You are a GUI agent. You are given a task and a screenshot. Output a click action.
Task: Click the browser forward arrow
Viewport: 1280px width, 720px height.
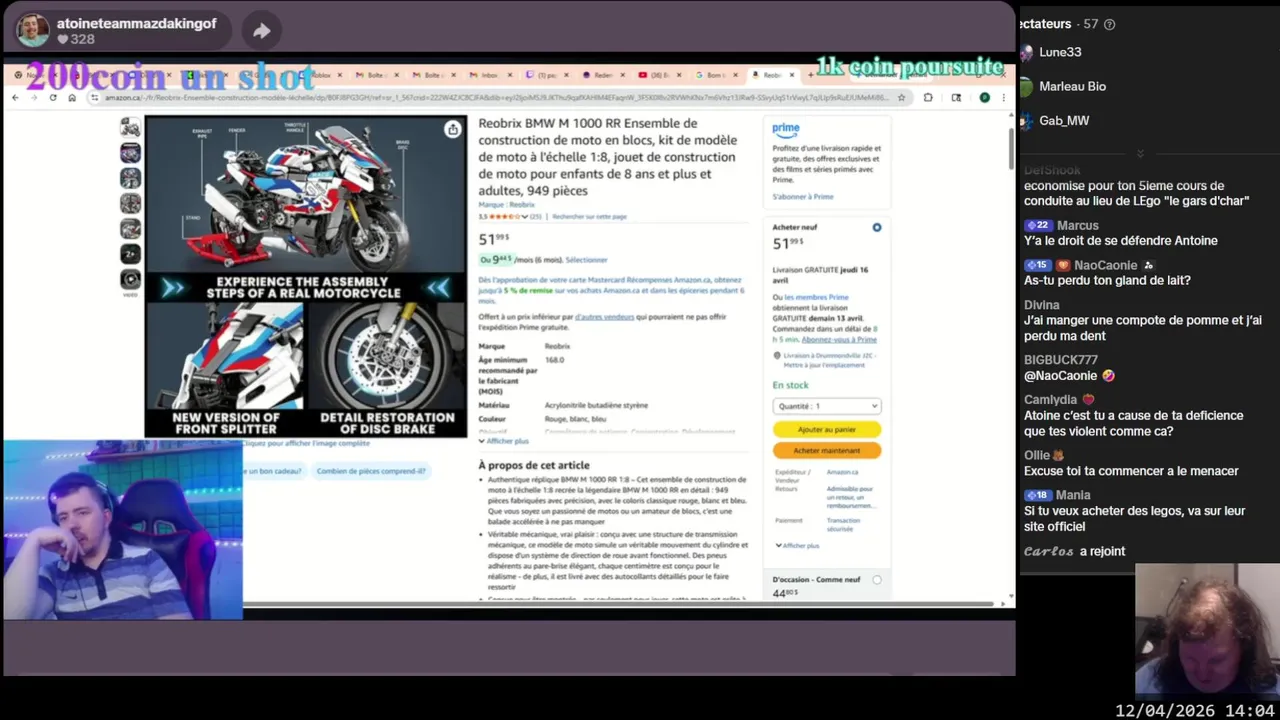point(34,97)
